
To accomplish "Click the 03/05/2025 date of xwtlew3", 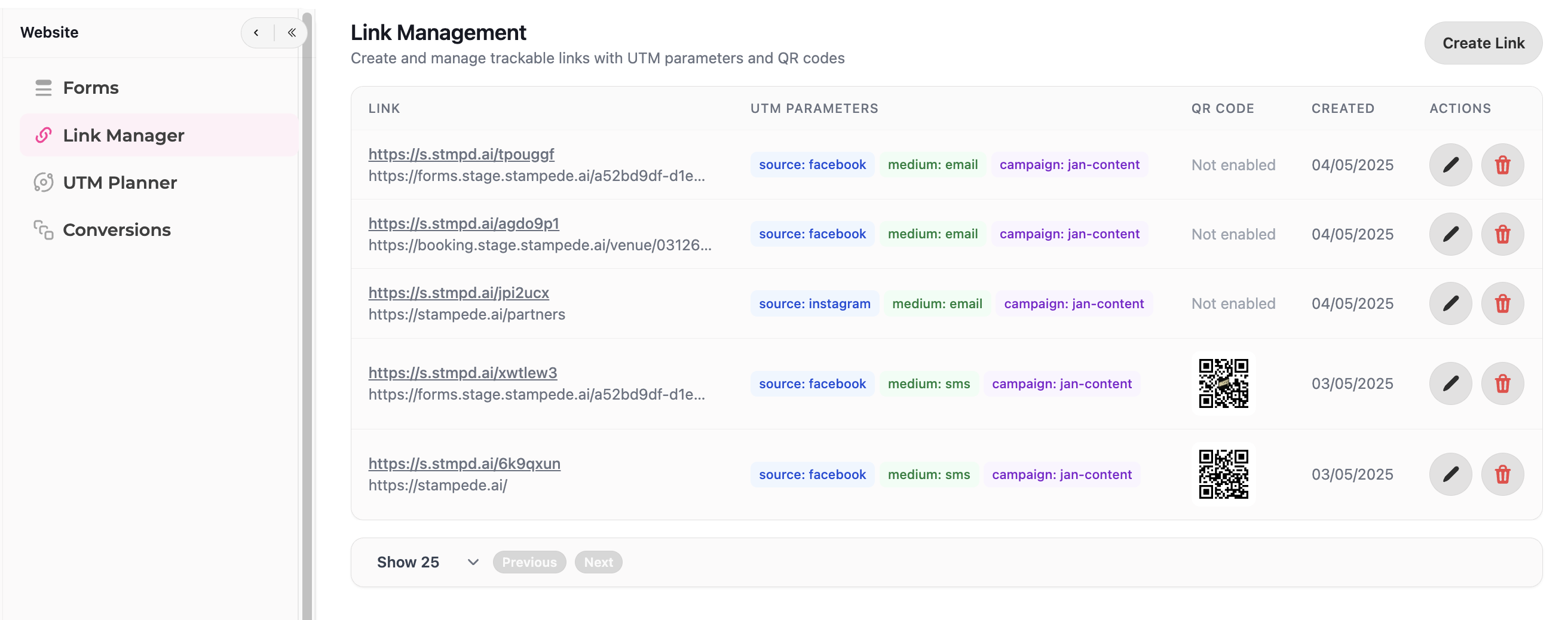I will pyautogui.click(x=1352, y=384).
